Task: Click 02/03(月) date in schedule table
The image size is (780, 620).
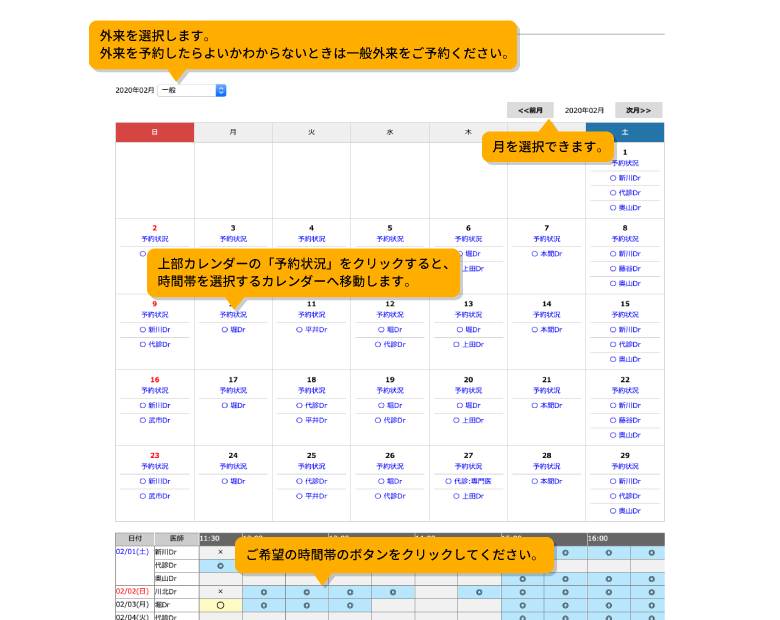Action: pos(132,605)
